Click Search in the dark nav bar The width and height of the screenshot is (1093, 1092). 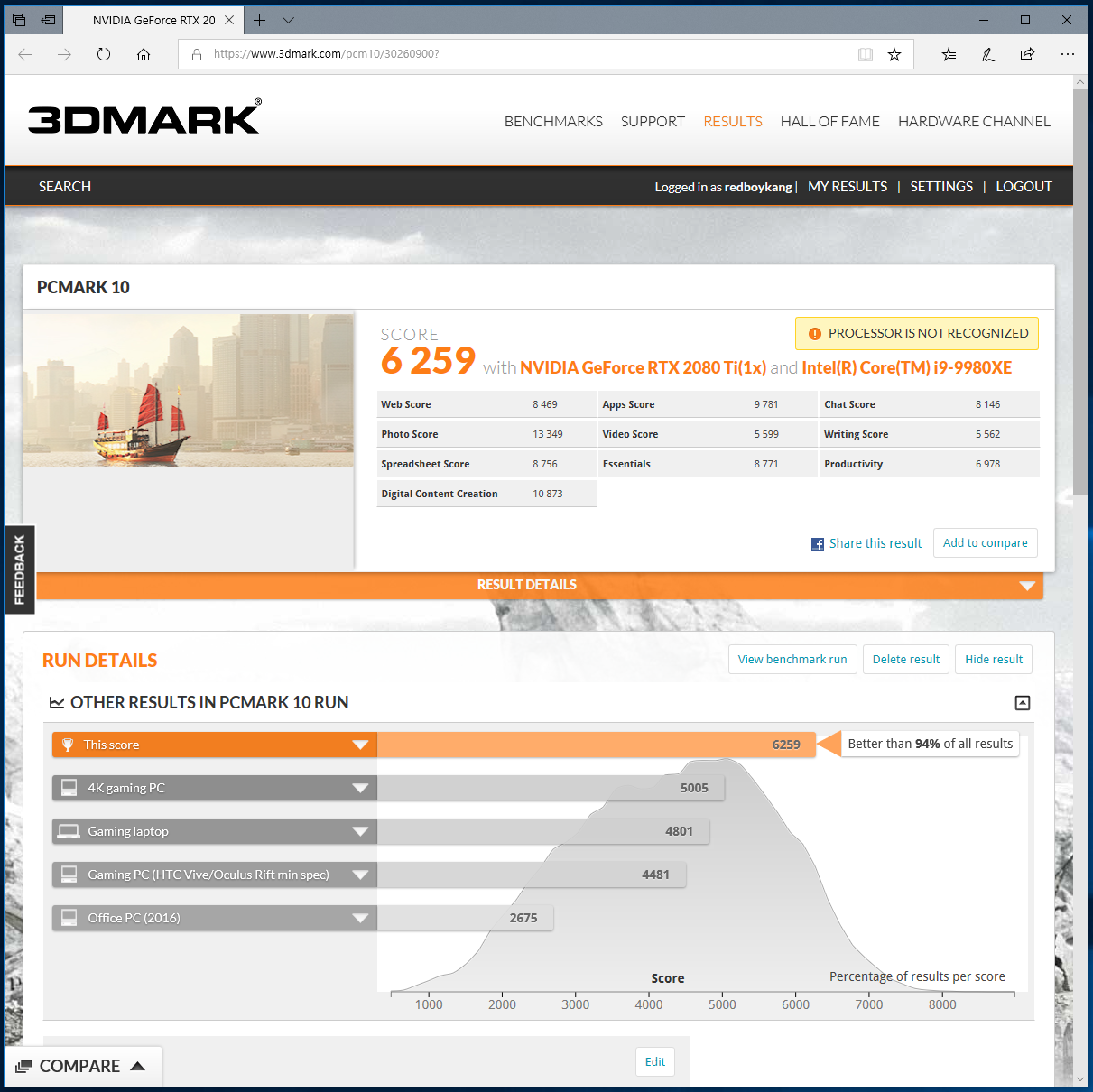click(x=65, y=187)
